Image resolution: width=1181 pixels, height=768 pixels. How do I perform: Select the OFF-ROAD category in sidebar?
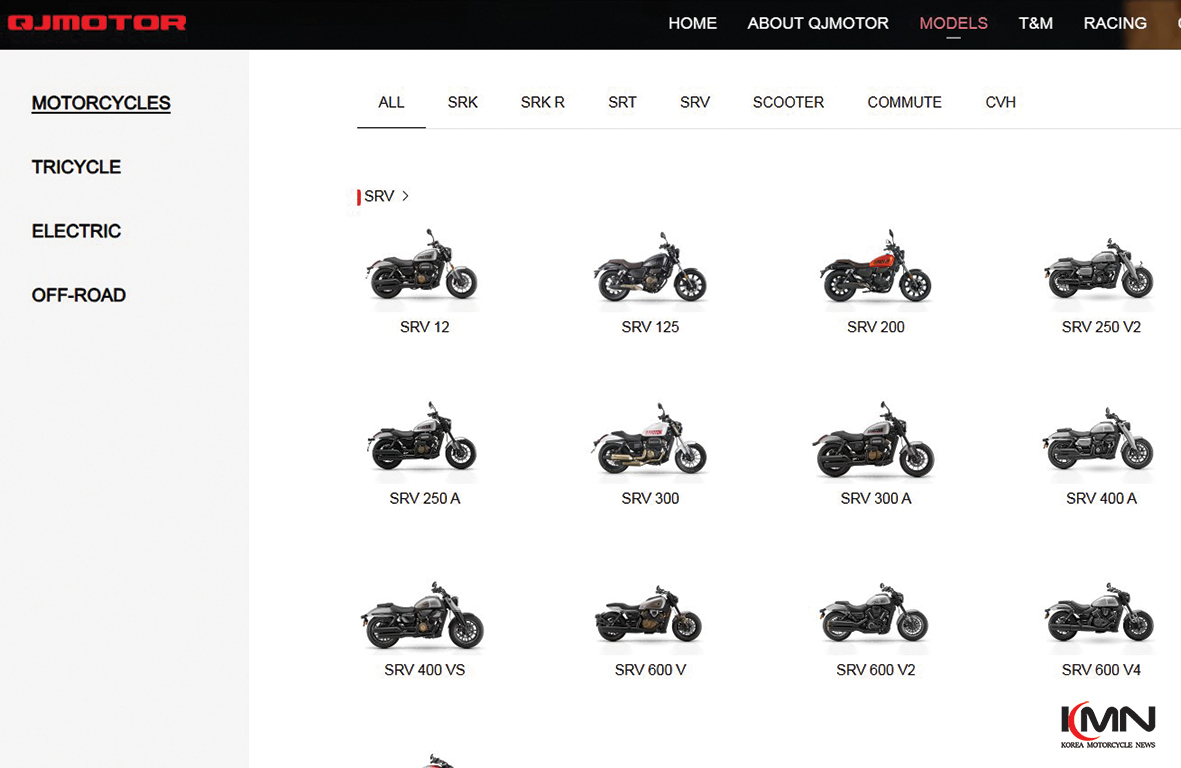coord(78,295)
